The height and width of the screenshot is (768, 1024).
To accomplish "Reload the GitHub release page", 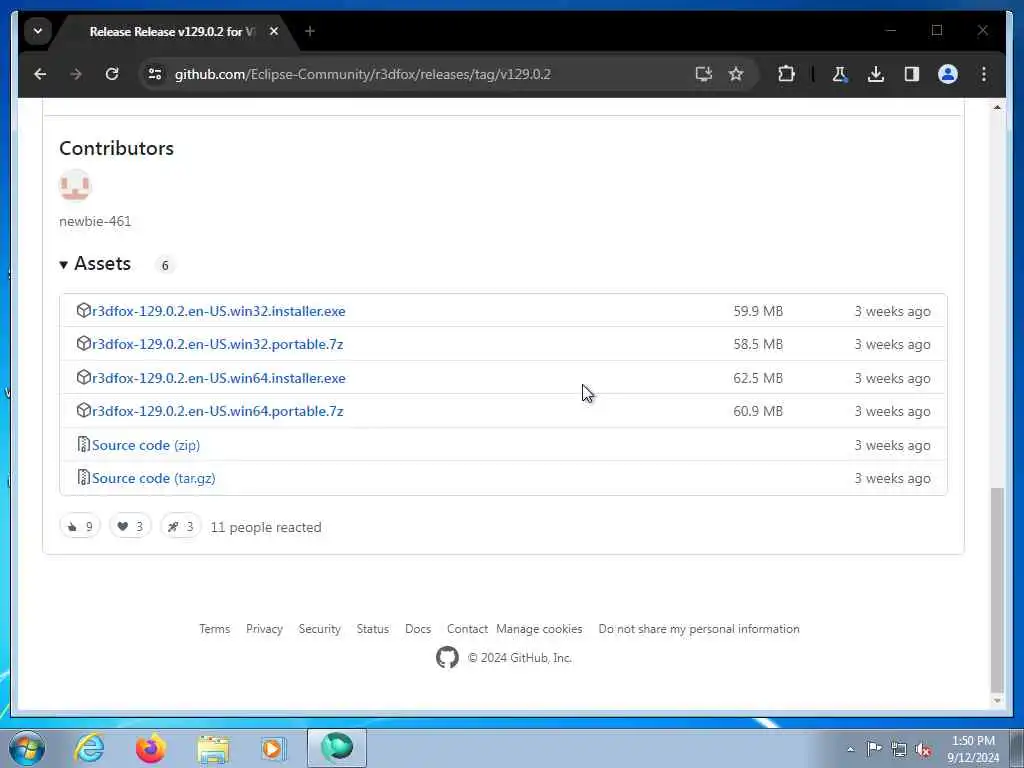I will tap(112, 74).
